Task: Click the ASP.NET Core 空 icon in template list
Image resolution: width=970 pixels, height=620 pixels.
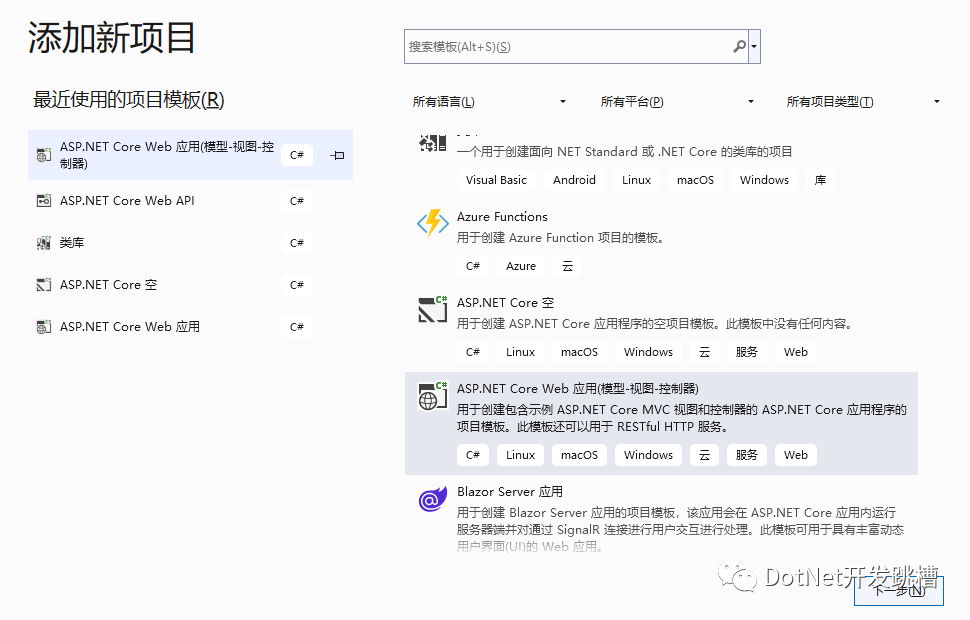Action: (x=432, y=309)
